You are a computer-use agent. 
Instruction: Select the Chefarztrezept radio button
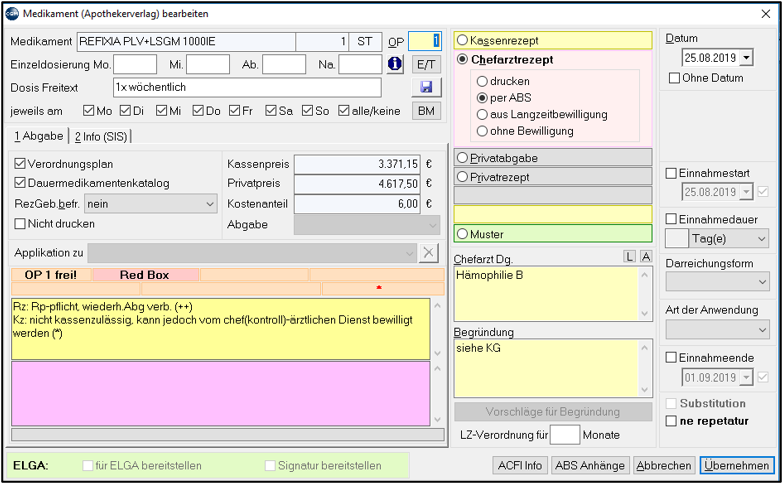point(462,59)
